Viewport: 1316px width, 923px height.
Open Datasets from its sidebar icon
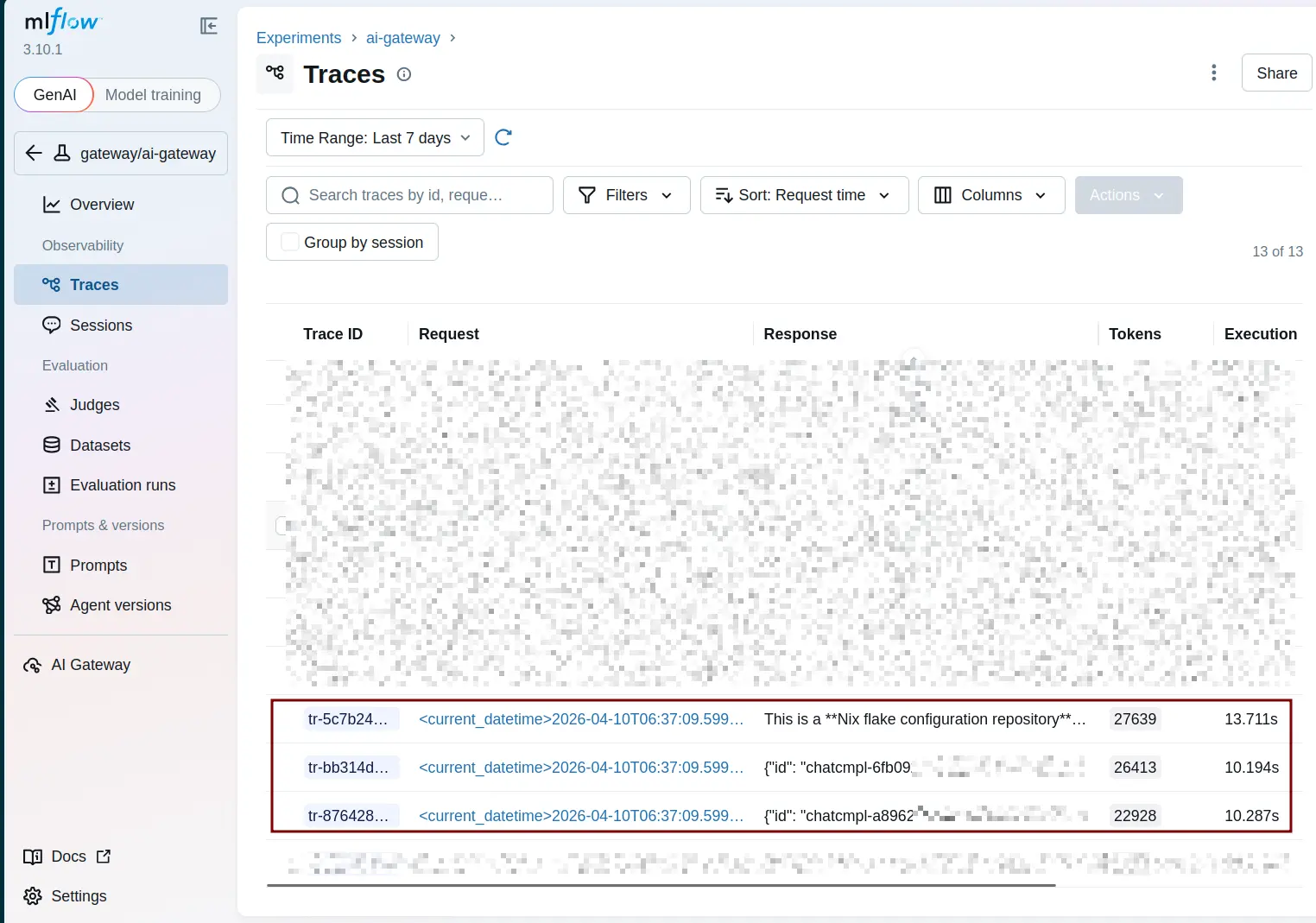[51, 445]
